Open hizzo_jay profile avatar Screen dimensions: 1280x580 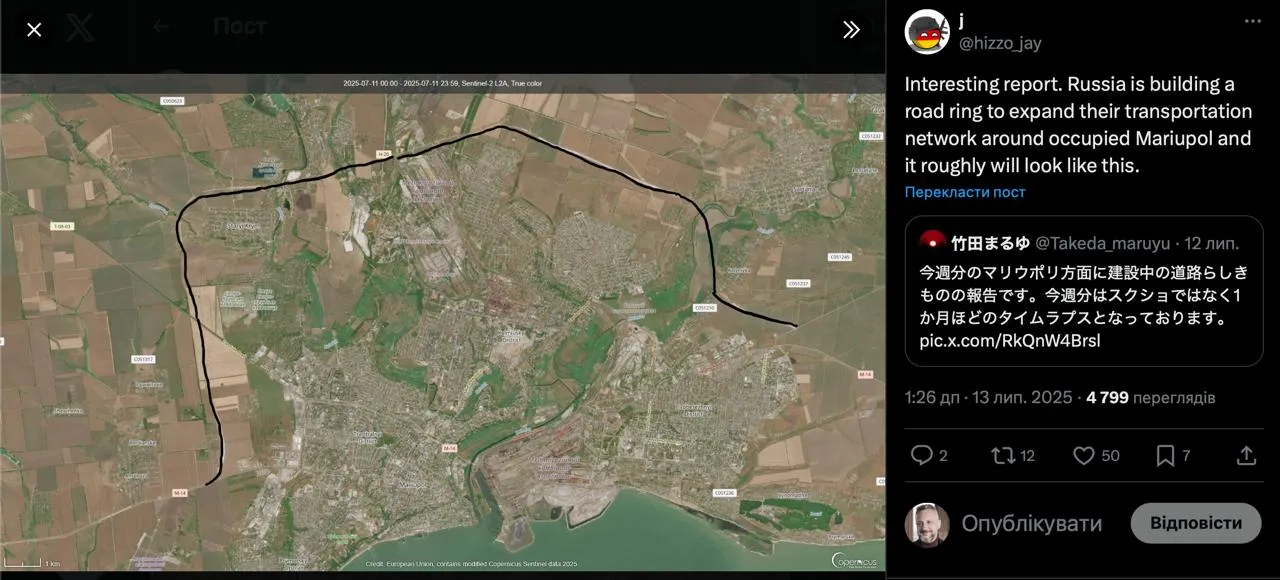pos(926,32)
